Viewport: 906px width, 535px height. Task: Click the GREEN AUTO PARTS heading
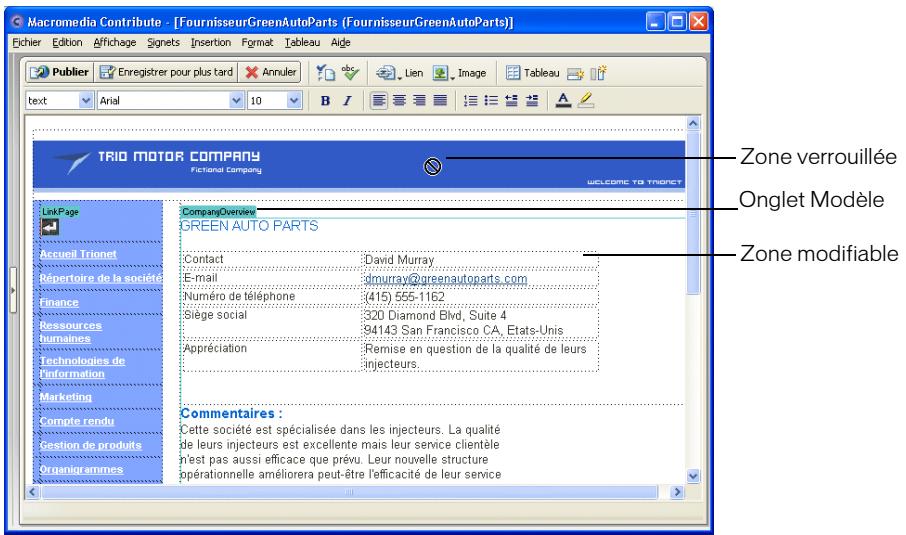(249, 226)
